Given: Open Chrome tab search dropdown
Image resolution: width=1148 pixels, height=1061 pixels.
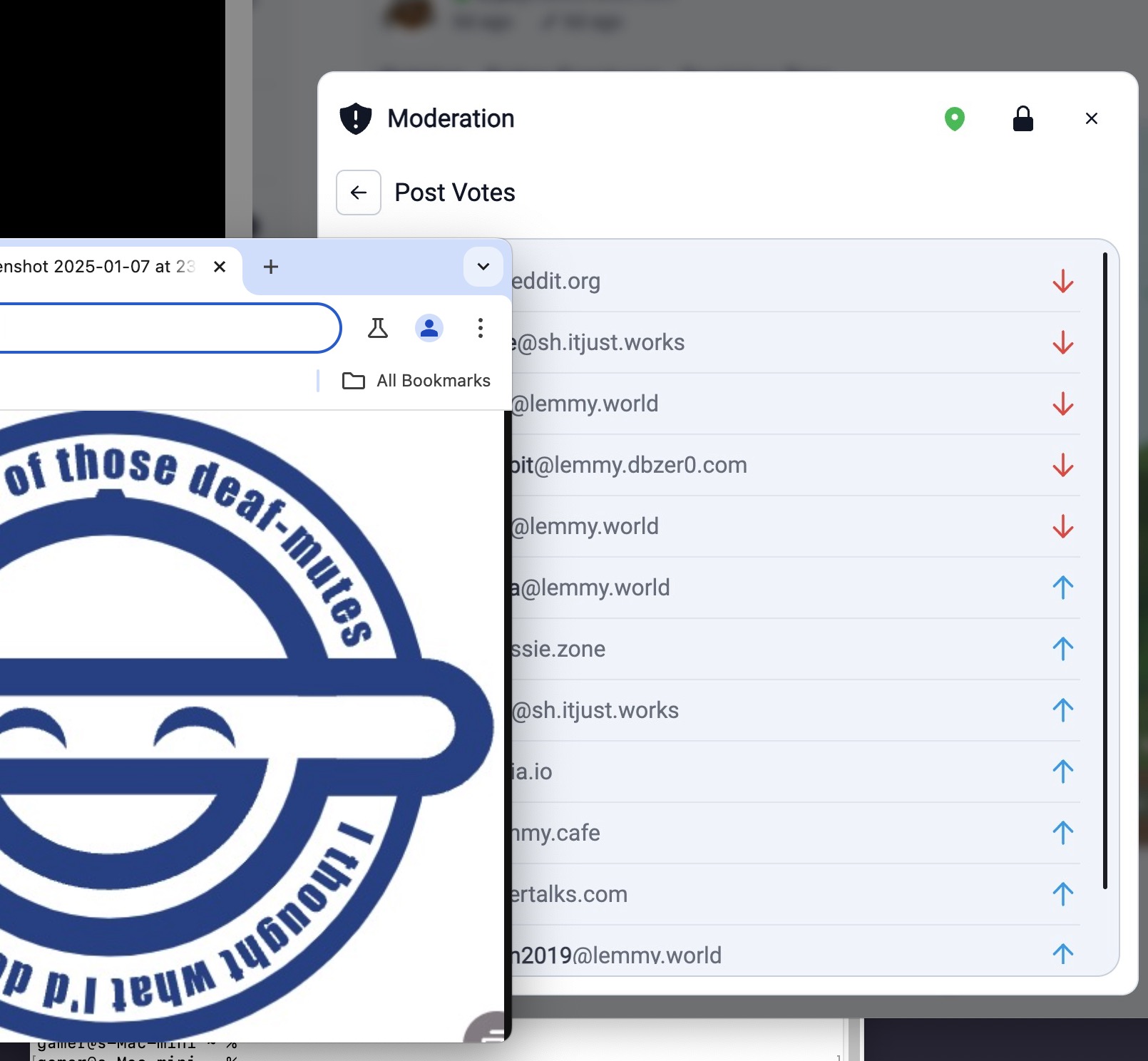Looking at the screenshot, I should [x=483, y=267].
